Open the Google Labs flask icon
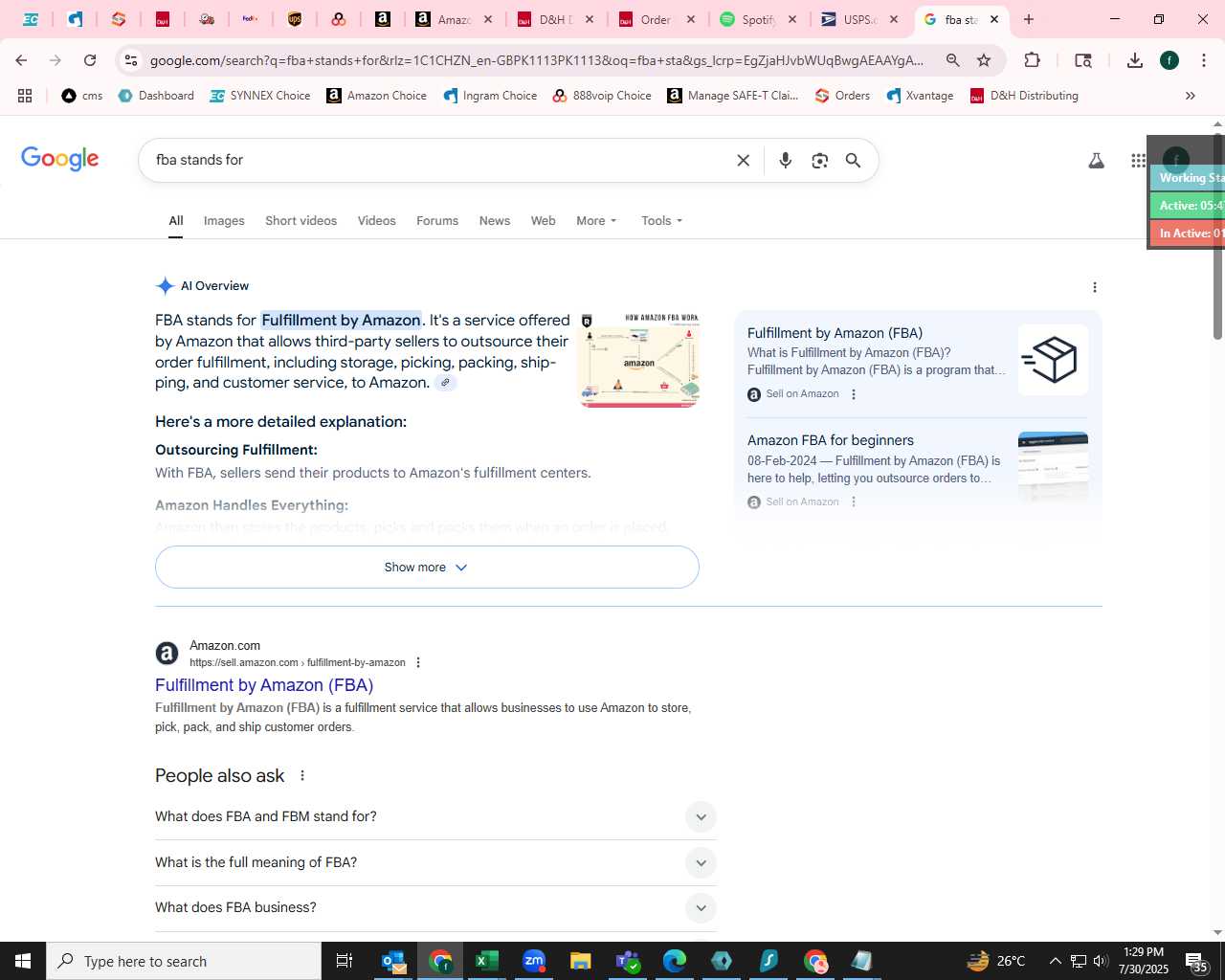Image resolution: width=1225 pixels, height=980 pixels. pyautogui.click(x=1096, y=161)
